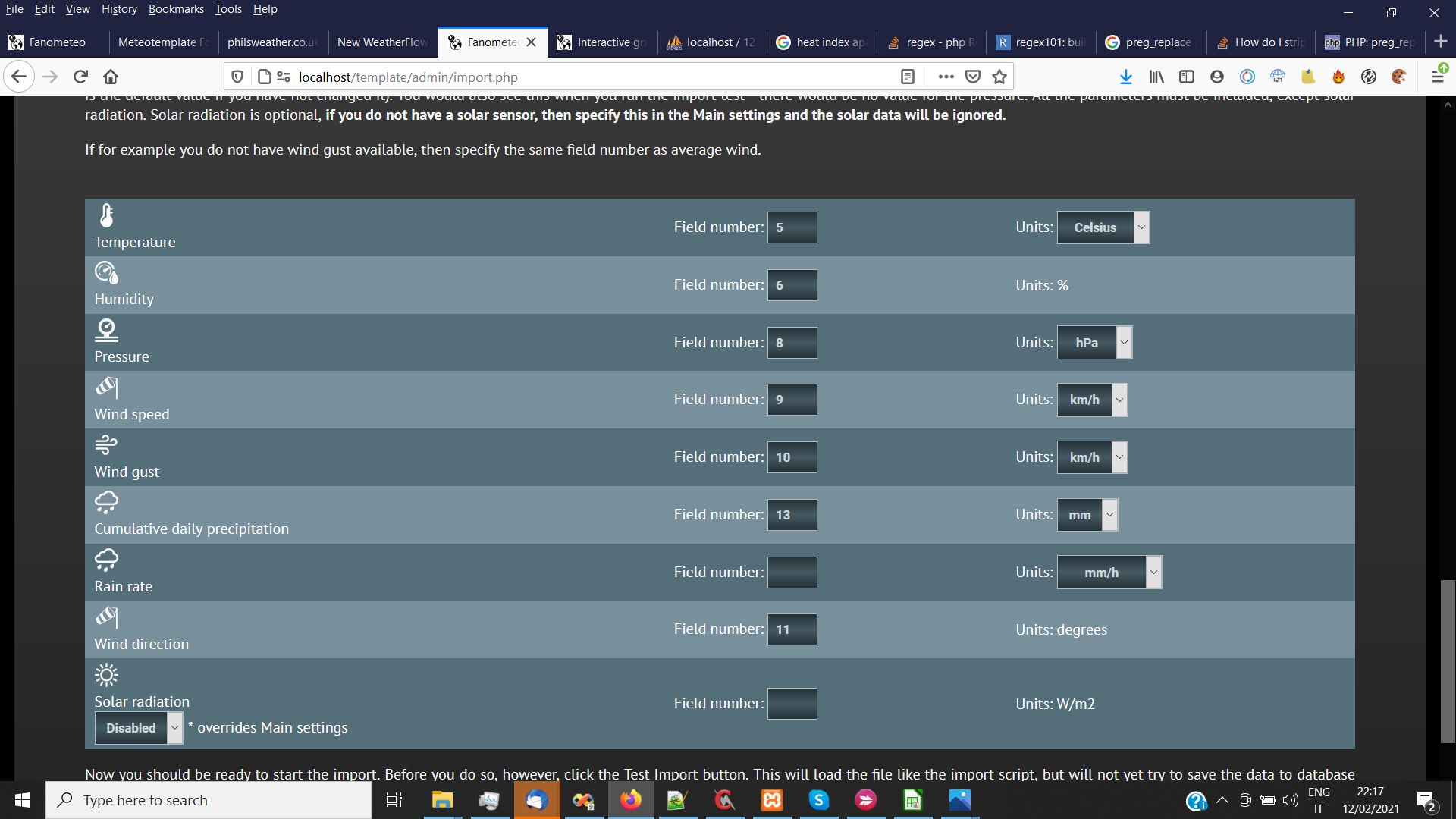Open Firefox downloads arrow icon
Image resolution: width=1456 pixels, height=819 pixels.
click(x=1126, y=77)
